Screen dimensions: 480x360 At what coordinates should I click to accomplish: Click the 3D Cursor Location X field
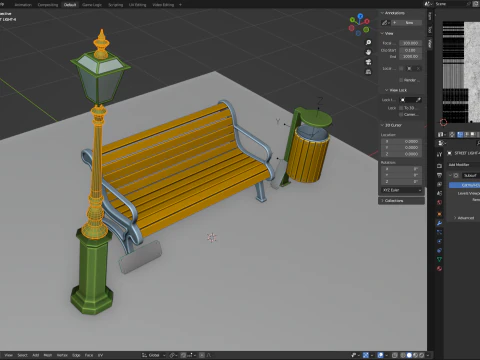(x=402, y=141)
